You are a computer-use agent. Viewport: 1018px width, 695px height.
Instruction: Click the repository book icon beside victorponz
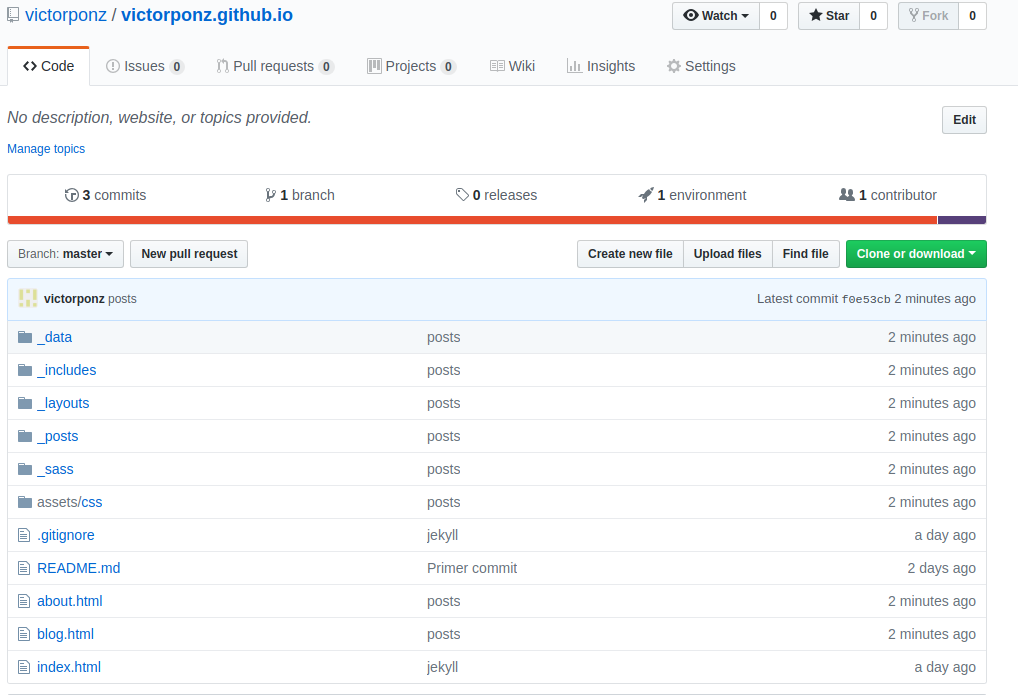click(x=12, y=15)
